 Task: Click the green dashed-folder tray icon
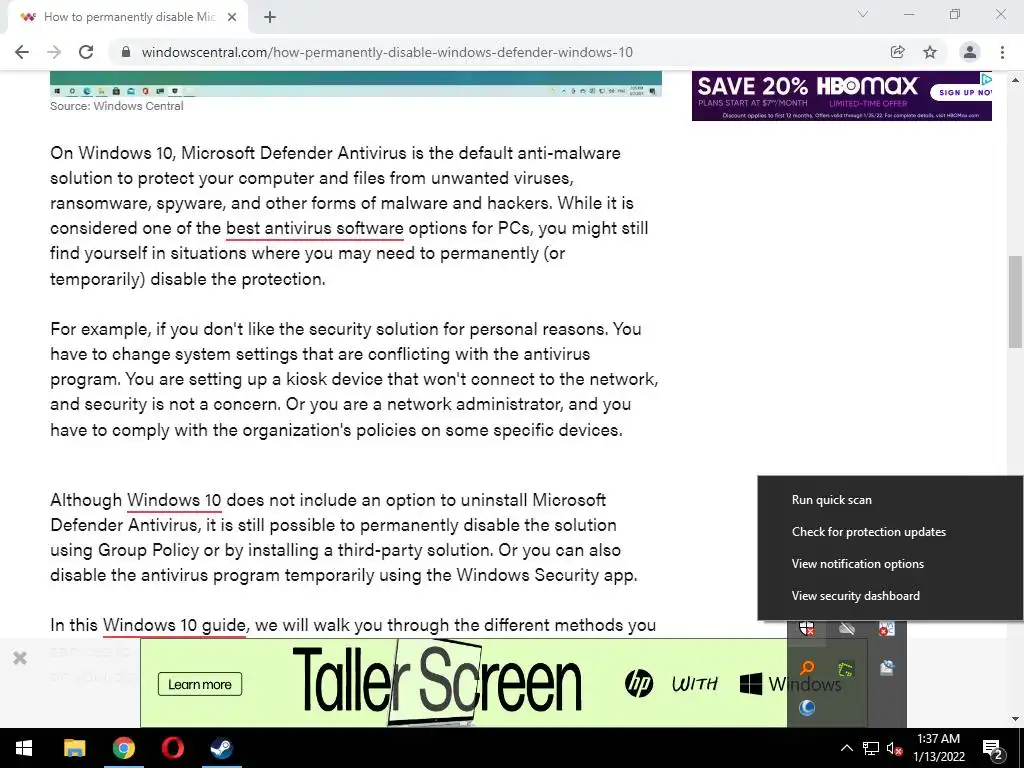point(847,668)
